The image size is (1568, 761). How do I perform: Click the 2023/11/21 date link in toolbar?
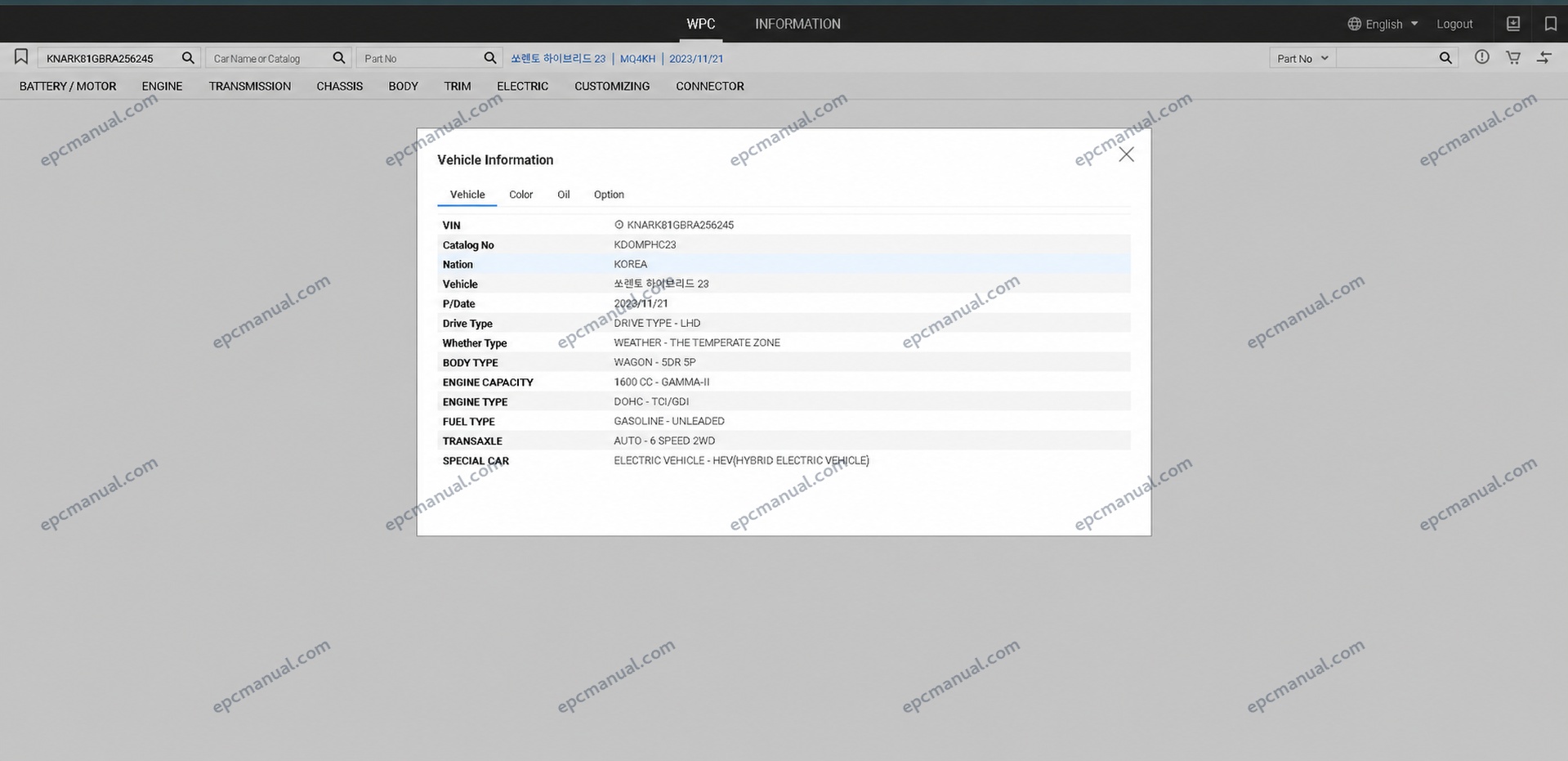pos(696,58)
